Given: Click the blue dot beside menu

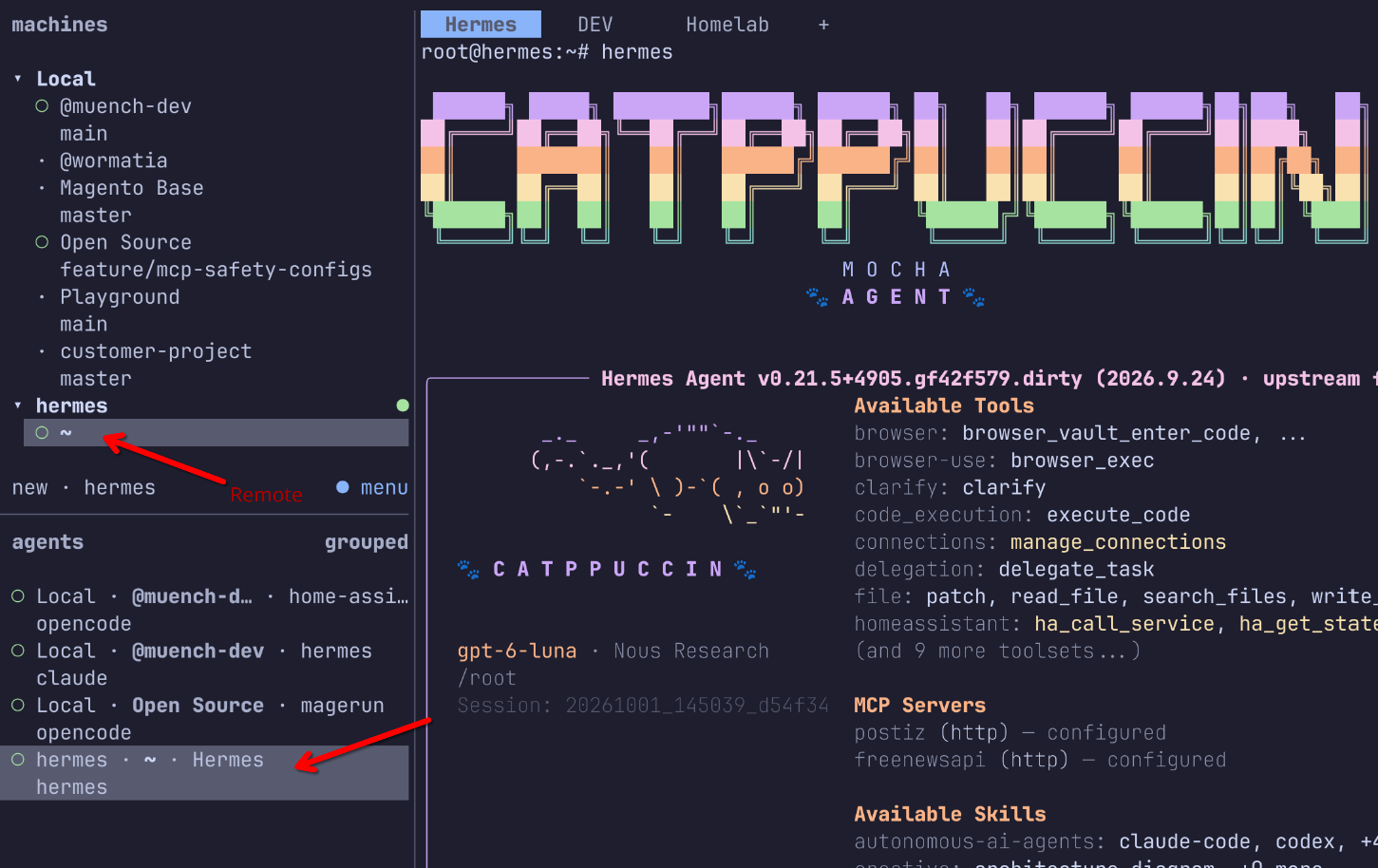Looking at the screenshot, I should pyautogui.click(x=343, y=487).
